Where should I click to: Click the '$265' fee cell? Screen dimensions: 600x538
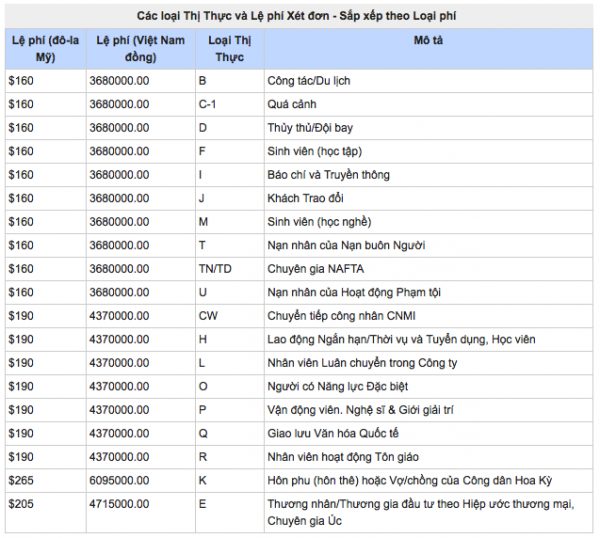click(46, 481)
